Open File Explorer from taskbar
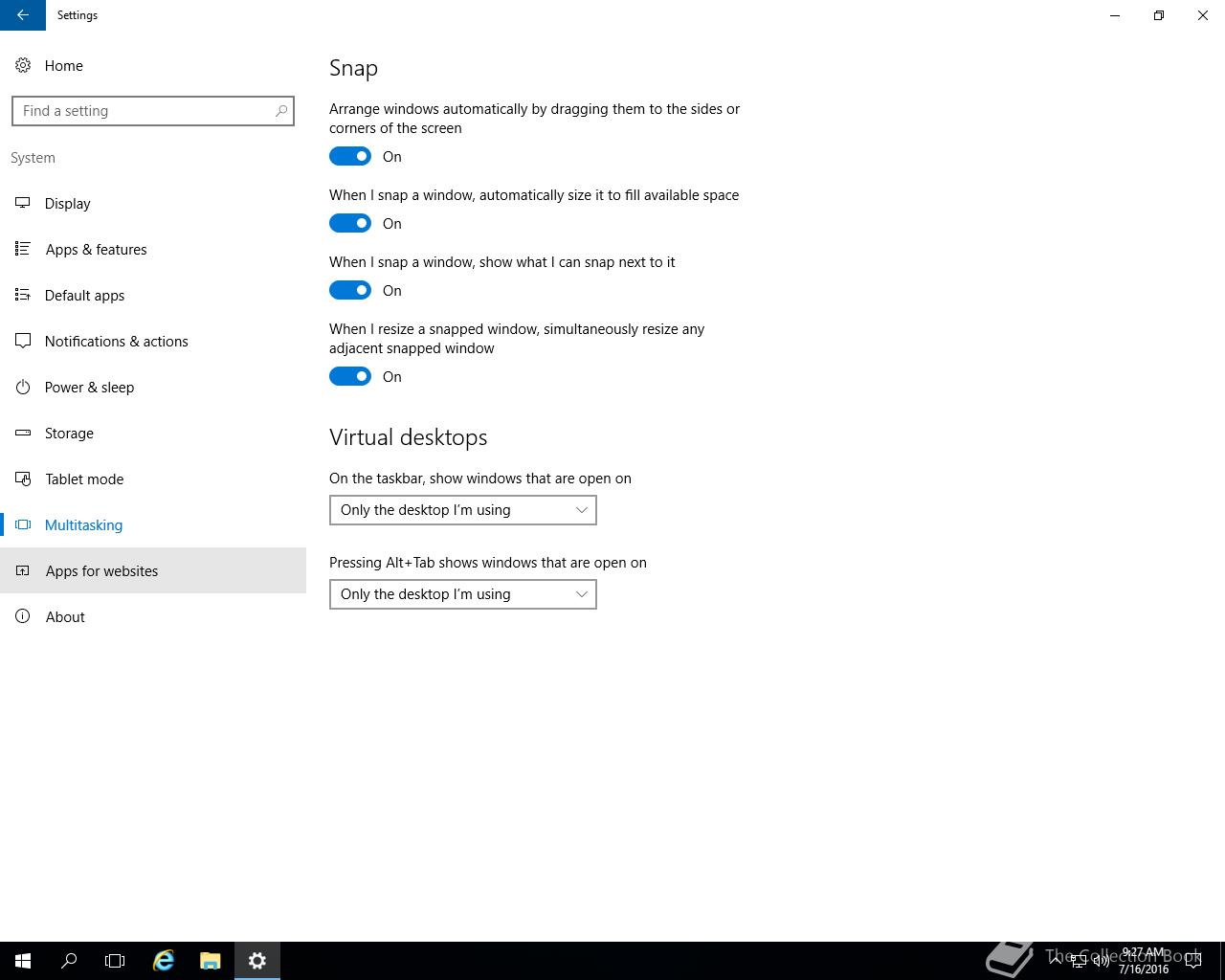 (x=211, y=961)
